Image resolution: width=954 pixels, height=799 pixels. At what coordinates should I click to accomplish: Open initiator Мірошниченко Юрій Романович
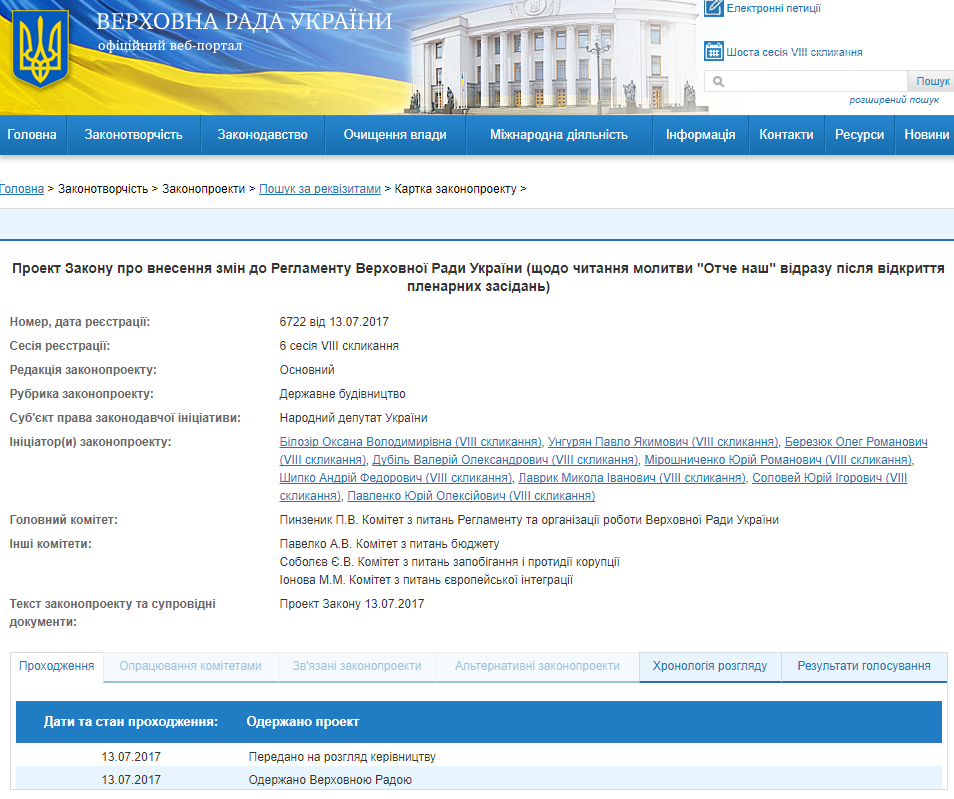pos(779,460)
